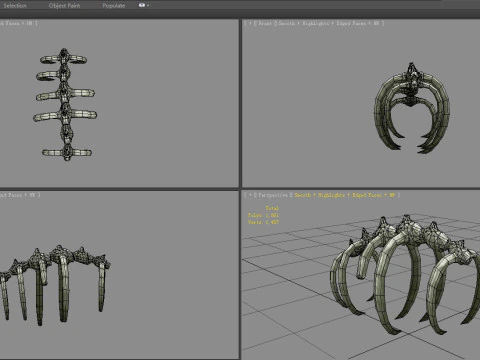Open the Perspective viewport plus [+] menu
480x360 pixels.
[x=250, y=195]
